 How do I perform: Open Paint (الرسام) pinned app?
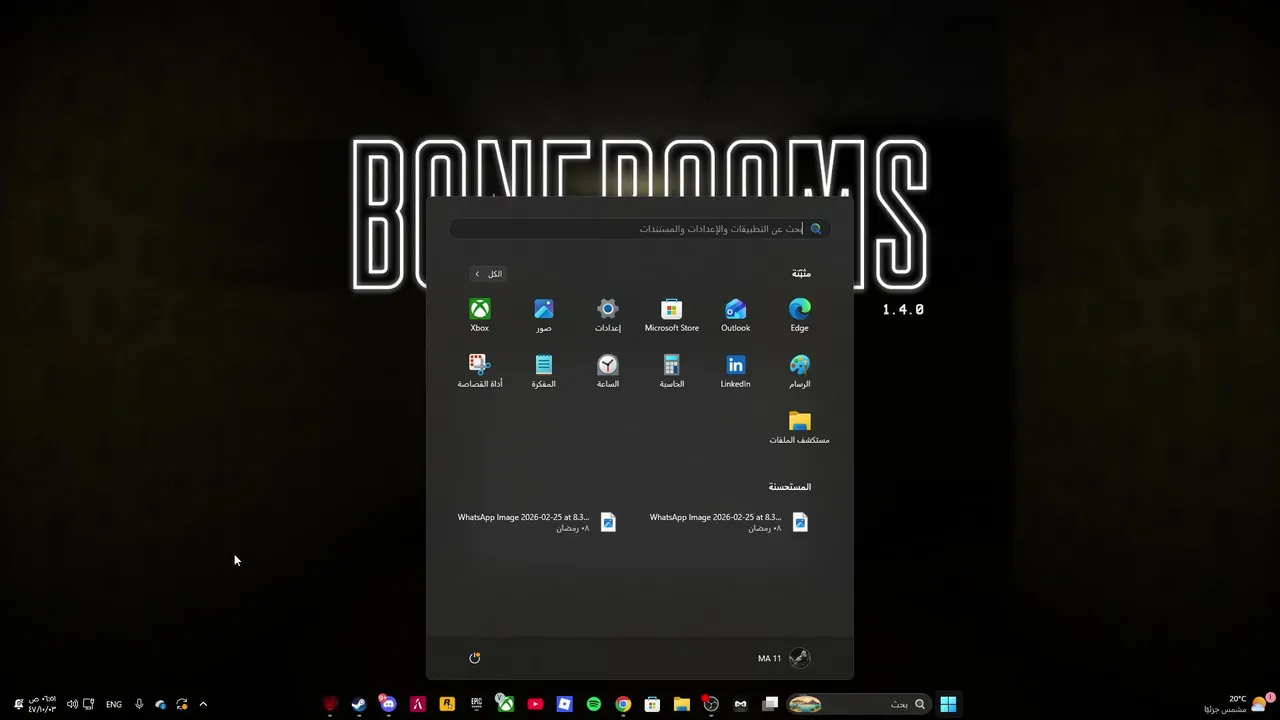800,371
